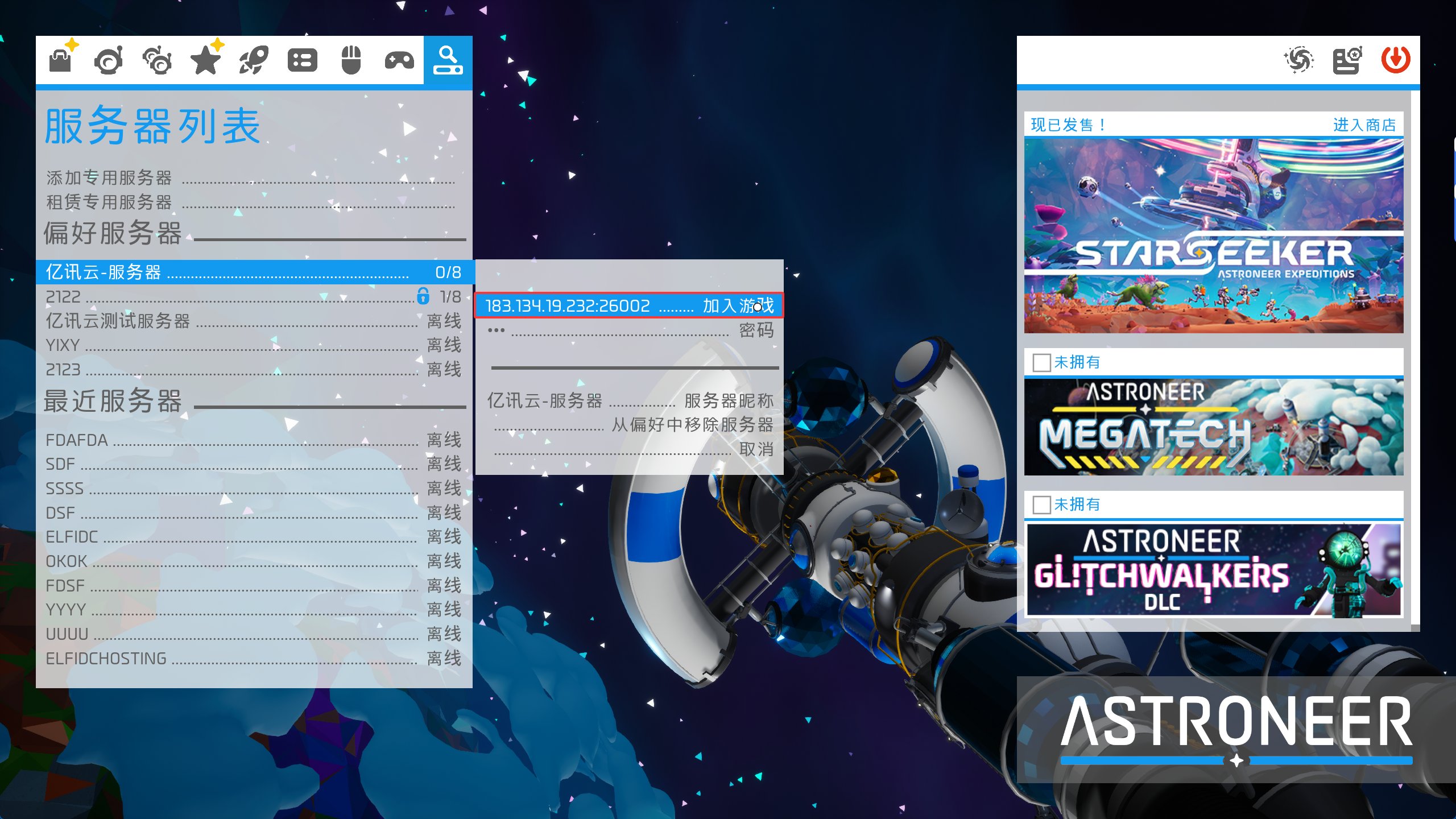The width and height of the screenshot is (1456, 819).
Task: Open the GLITCHWALKERS DLC banner
Action: [1213, 569]
